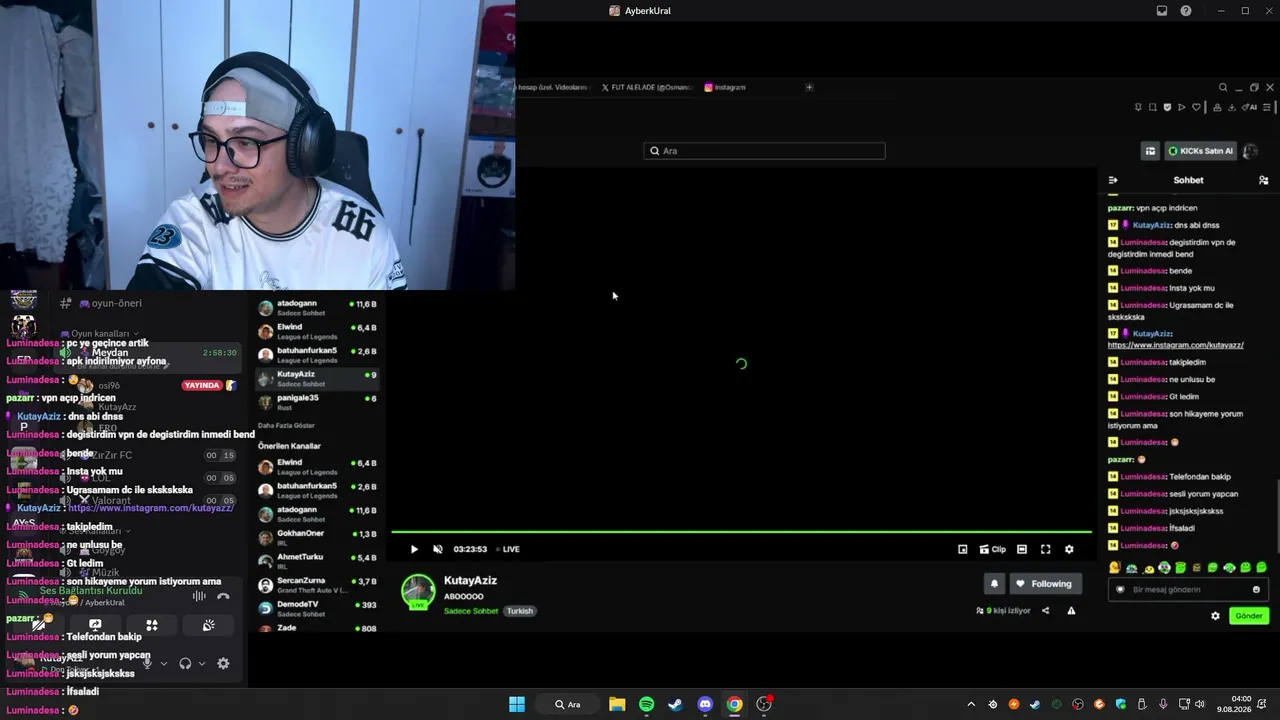Open the panigale35 channel in sidebar

[318, 402]
